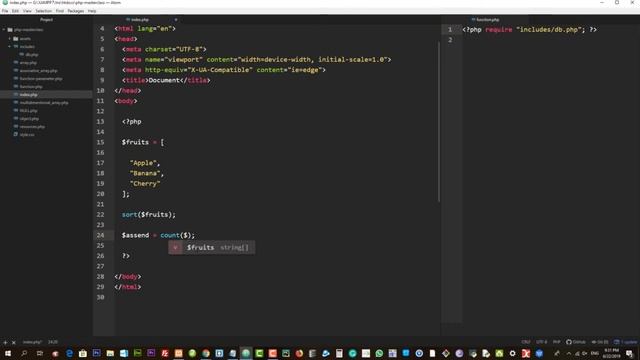Click the require statement in right pane
Viewport: 640px width, 360px height.
click(x=529, y=29)
